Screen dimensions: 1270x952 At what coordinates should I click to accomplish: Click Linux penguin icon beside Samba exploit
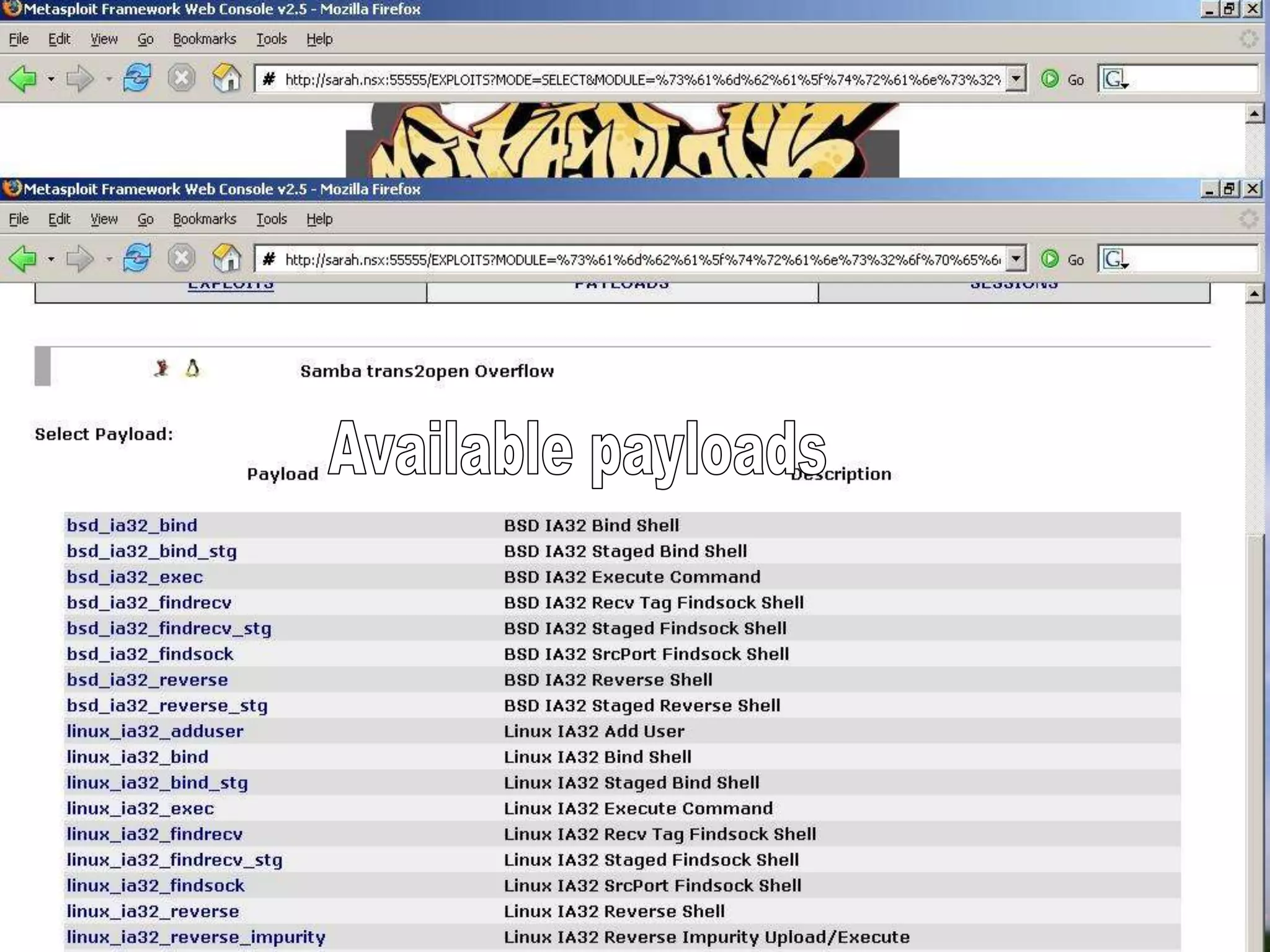tap(192, 369)
